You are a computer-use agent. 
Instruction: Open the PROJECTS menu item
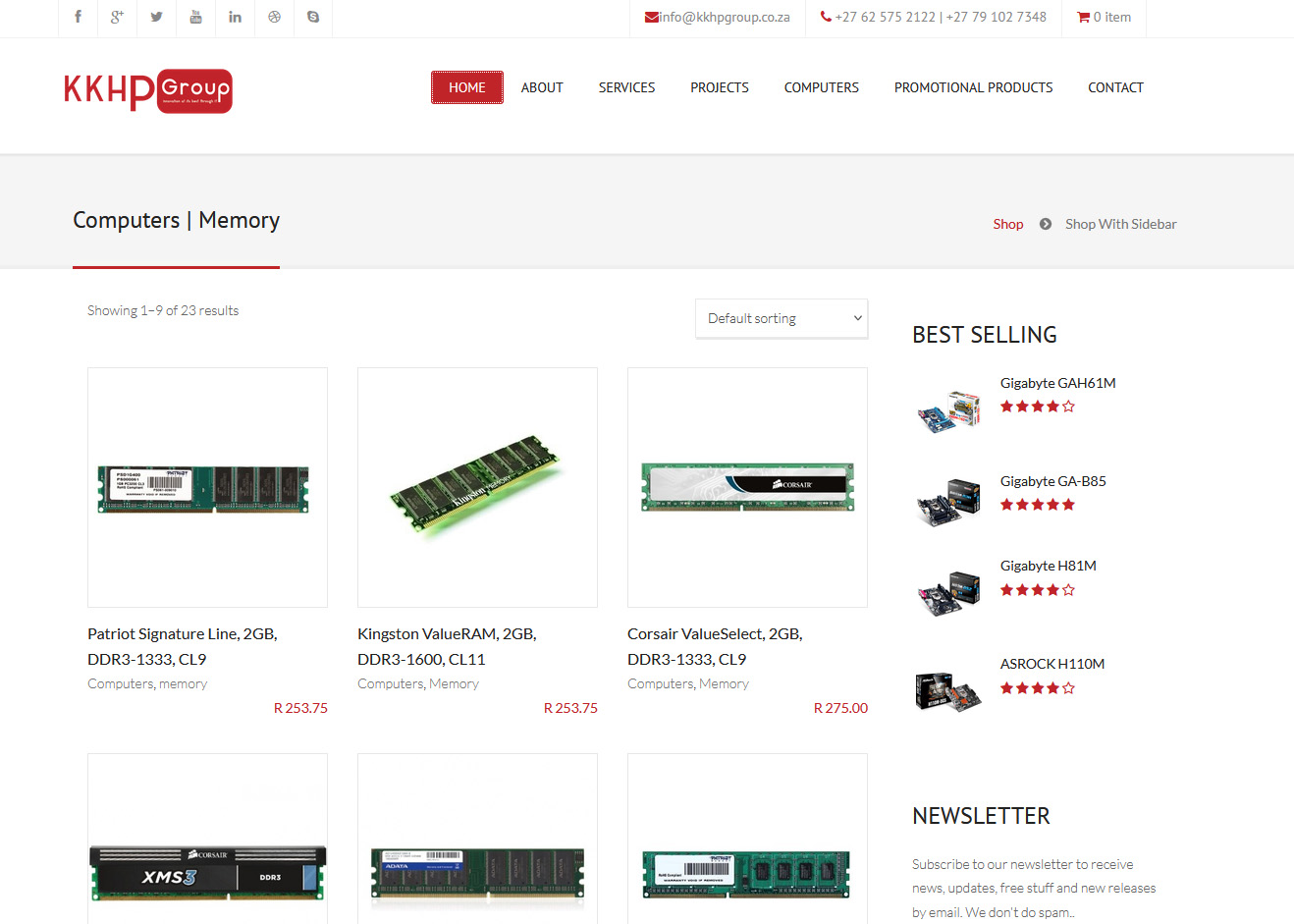720,87
